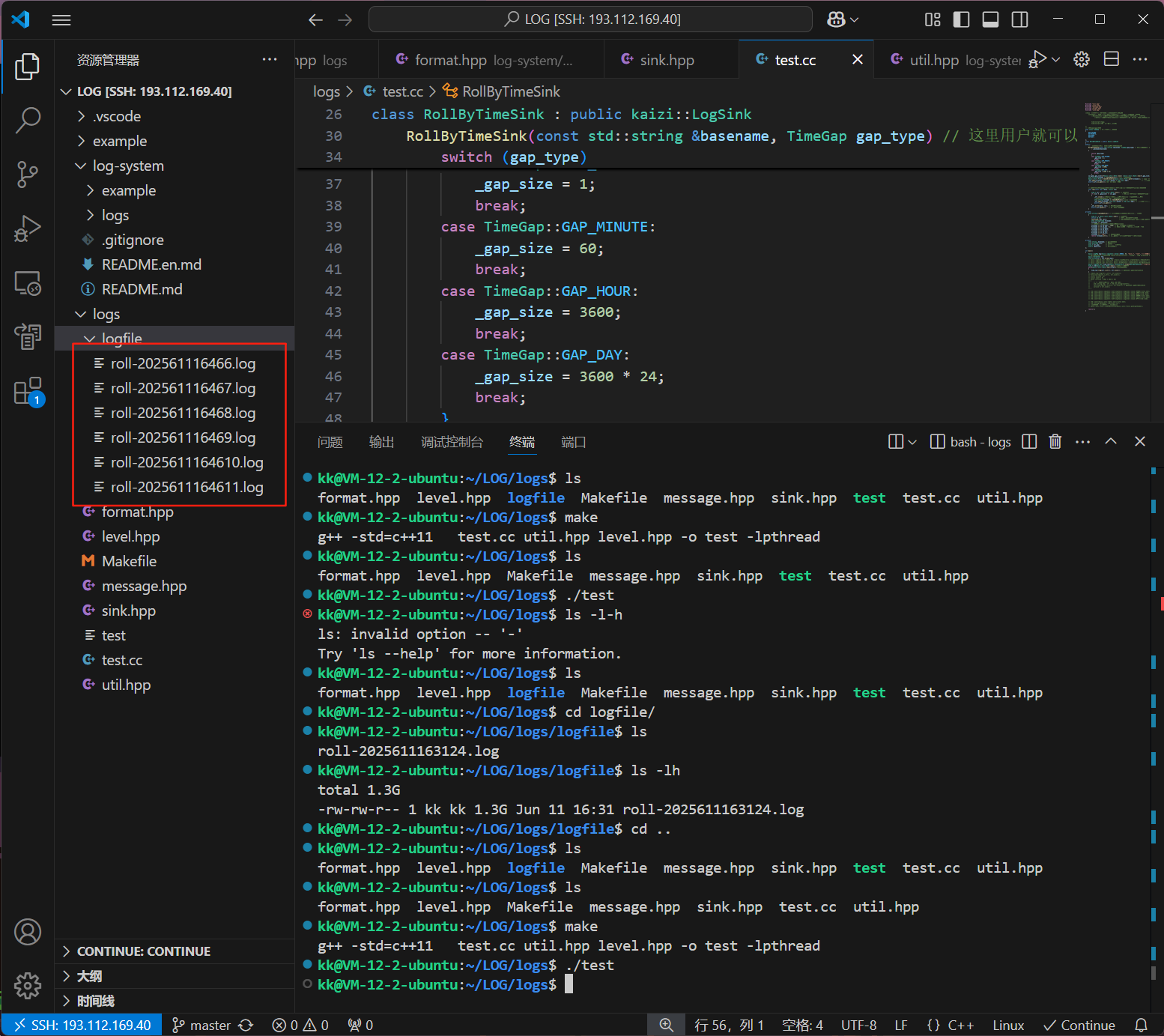Open the 输出 panel tab

pos(382,442)
